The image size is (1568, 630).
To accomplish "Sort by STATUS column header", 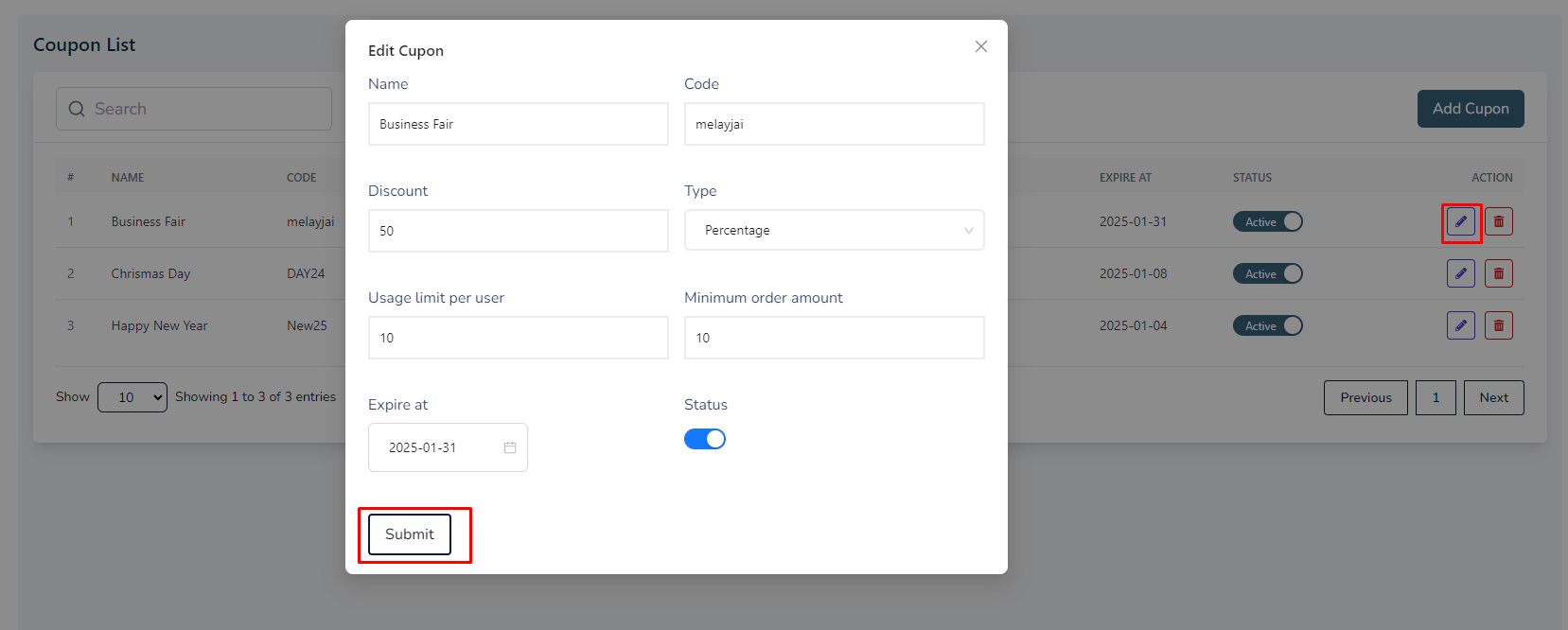I will [x=1252, y=177].
